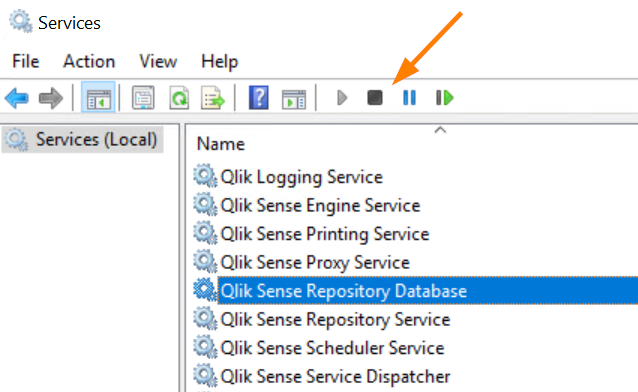The width and height of the screenshot is (638, 392).
Task: Click the Services window title icon
Action: point(21,22)
